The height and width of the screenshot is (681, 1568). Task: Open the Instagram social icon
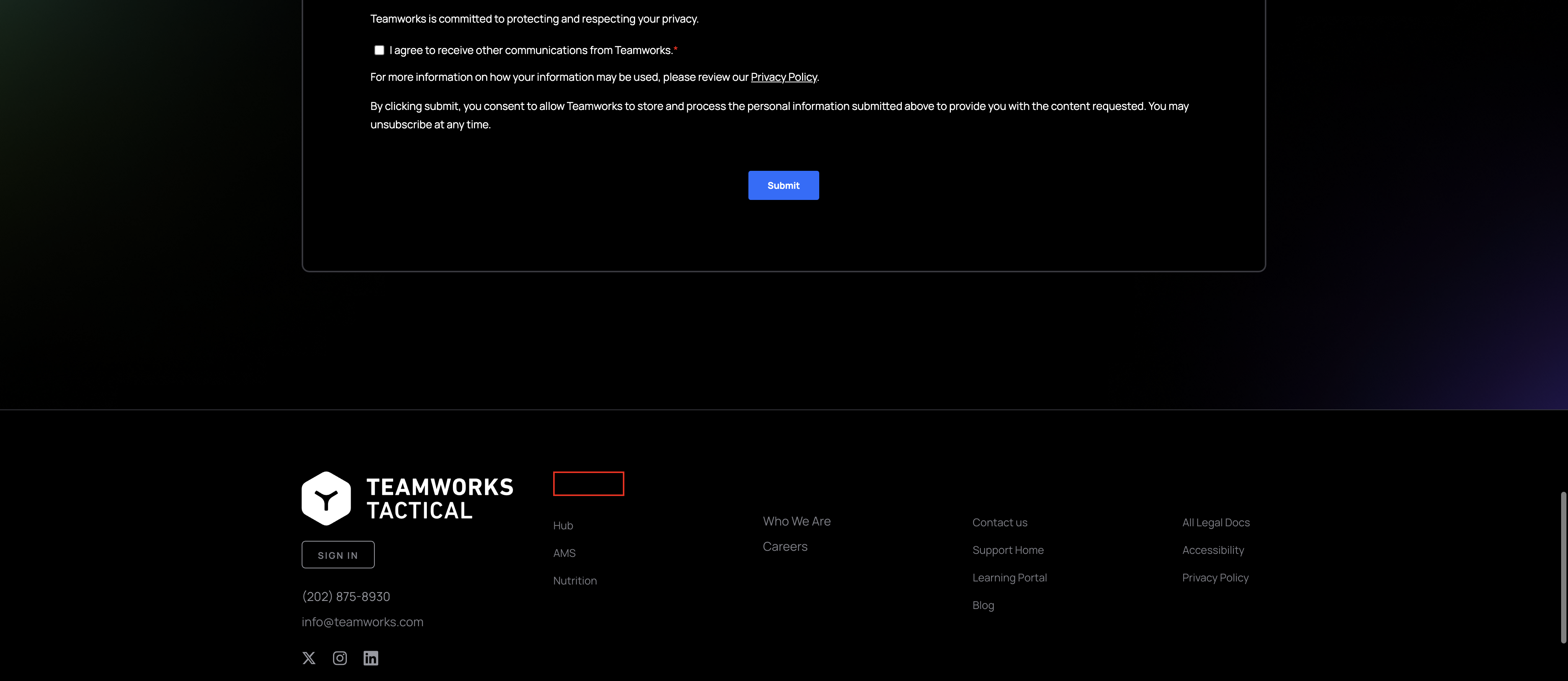click(x=340, y=658)
